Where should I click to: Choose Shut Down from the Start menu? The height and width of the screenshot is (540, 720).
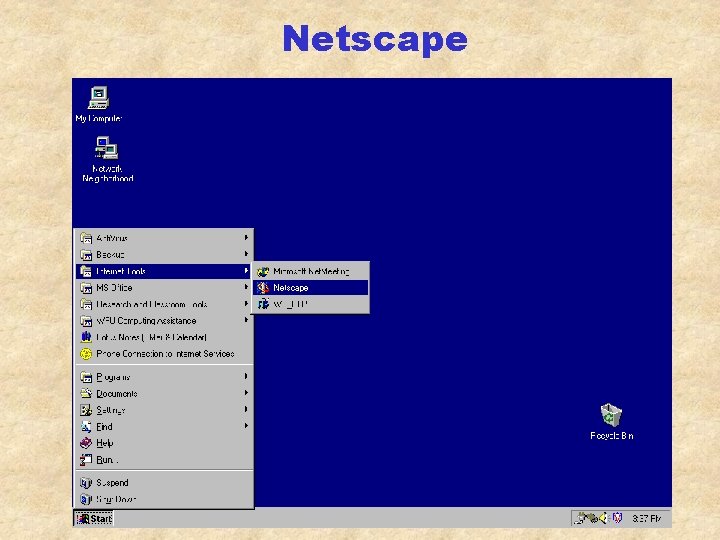coord(163,499)
